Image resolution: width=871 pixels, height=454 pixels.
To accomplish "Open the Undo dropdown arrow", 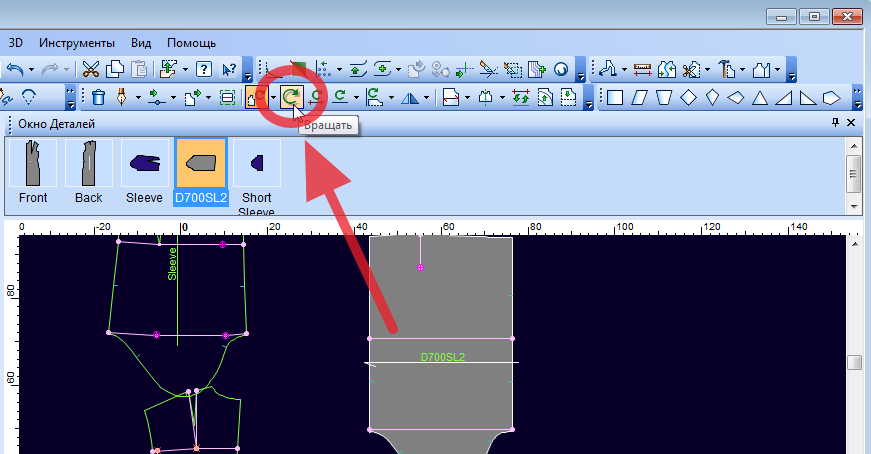I will (31, 70).
